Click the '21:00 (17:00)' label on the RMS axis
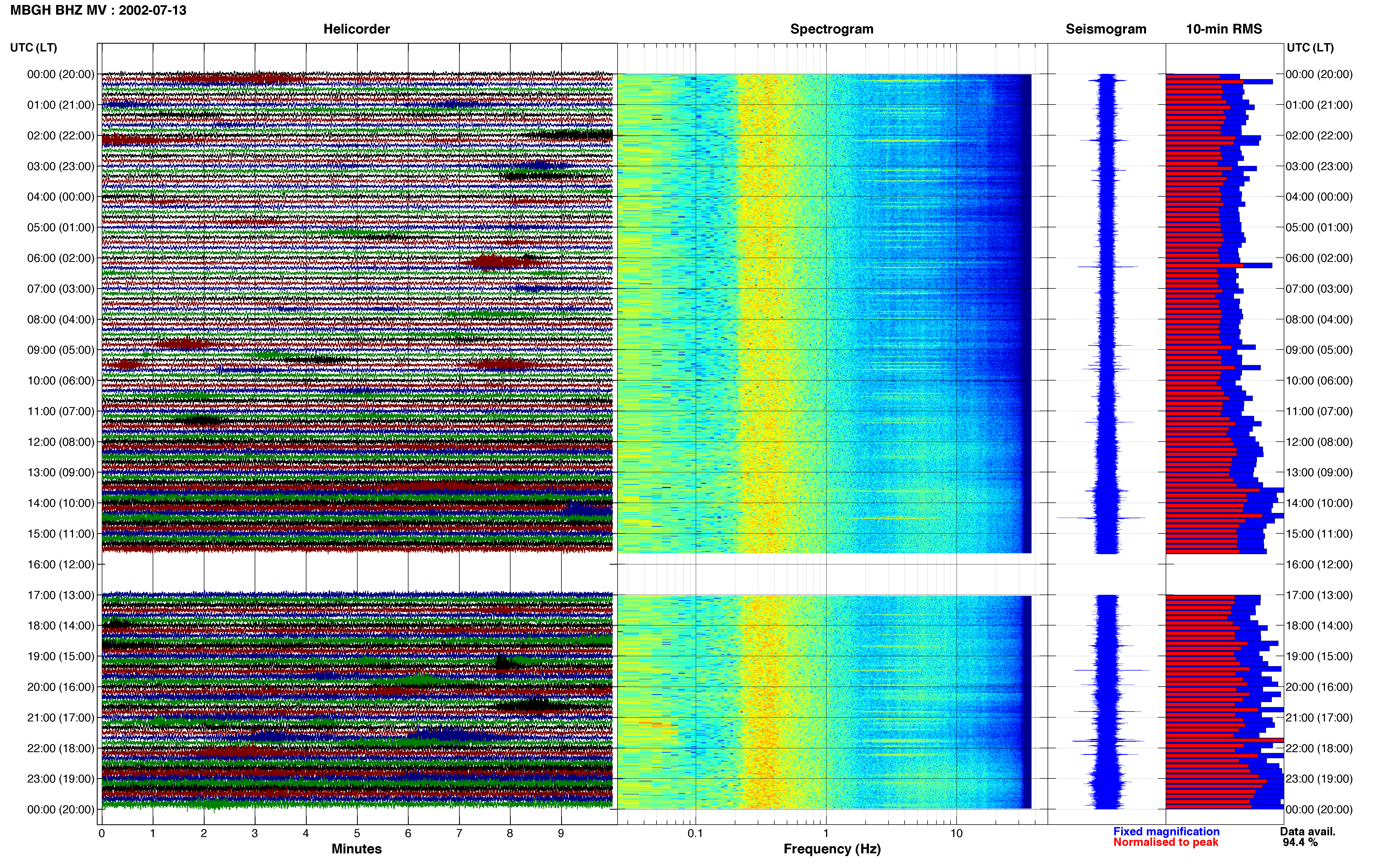Viewport: 1388px width, 868px height. [x=1319, y=718]
